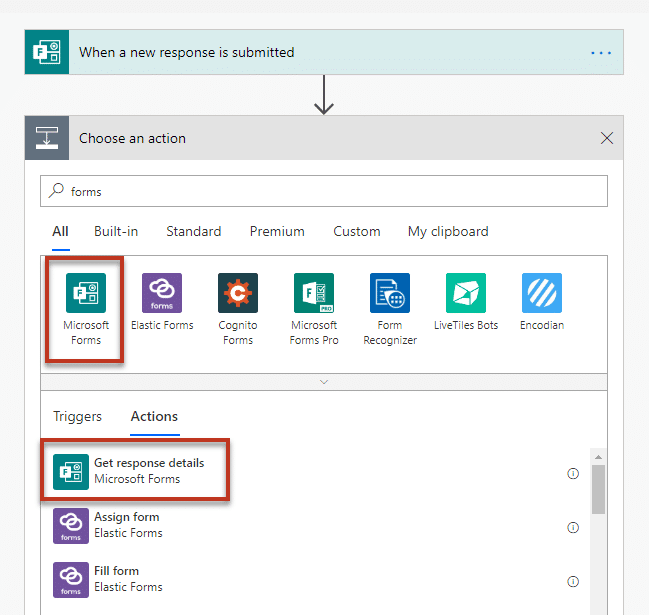
Task: Open trigger step ellipsis menu
Action: coord(601,53)
